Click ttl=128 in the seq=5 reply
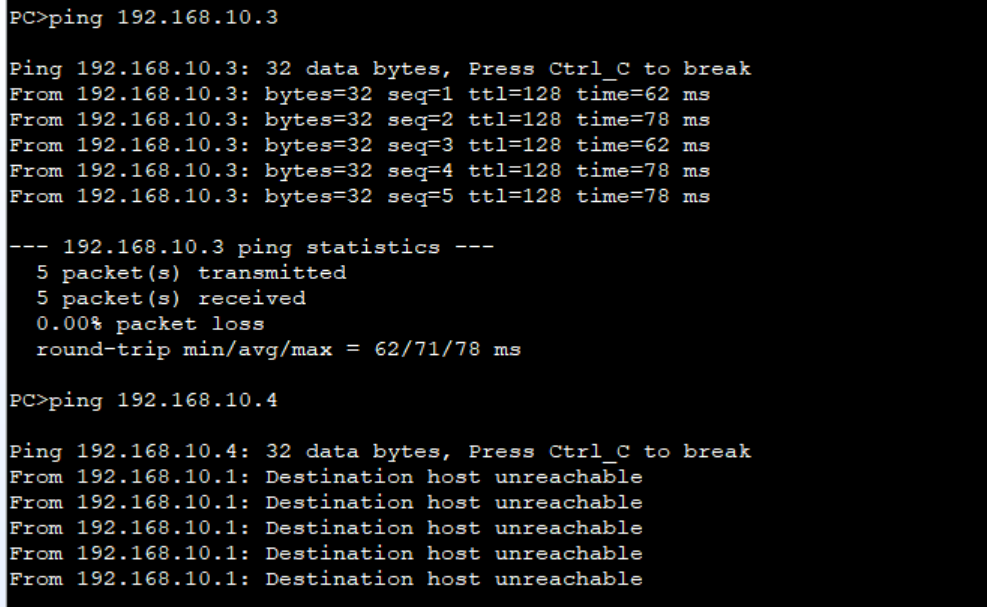987x607 pixels. tap(514, 196)
